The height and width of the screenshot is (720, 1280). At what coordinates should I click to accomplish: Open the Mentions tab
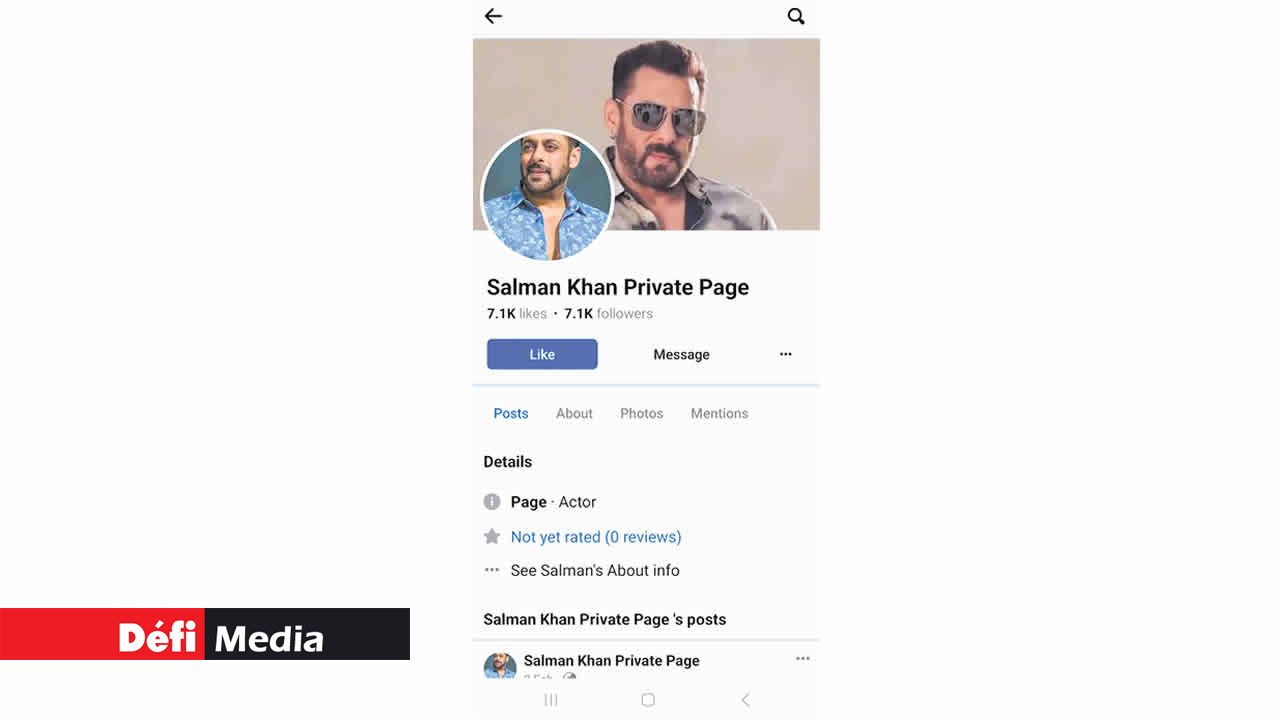coord(719,413)
